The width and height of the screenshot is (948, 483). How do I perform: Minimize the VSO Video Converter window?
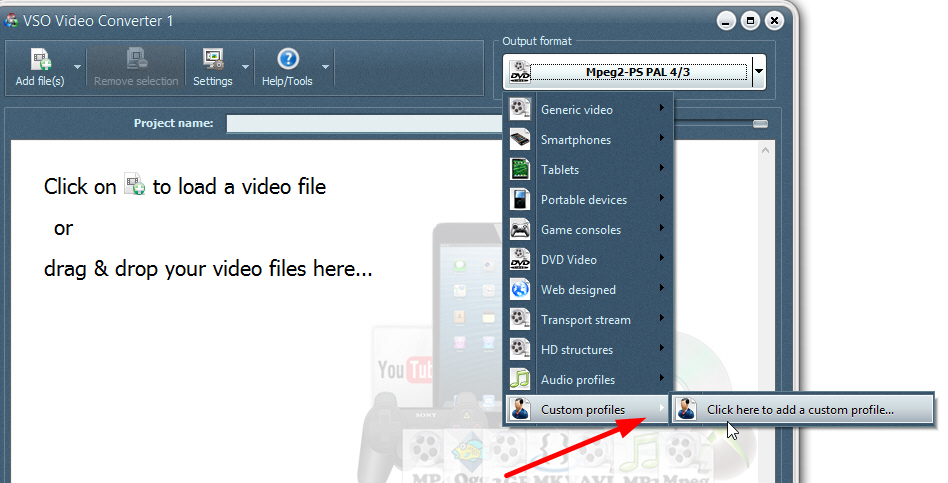[x=726, y=21]
